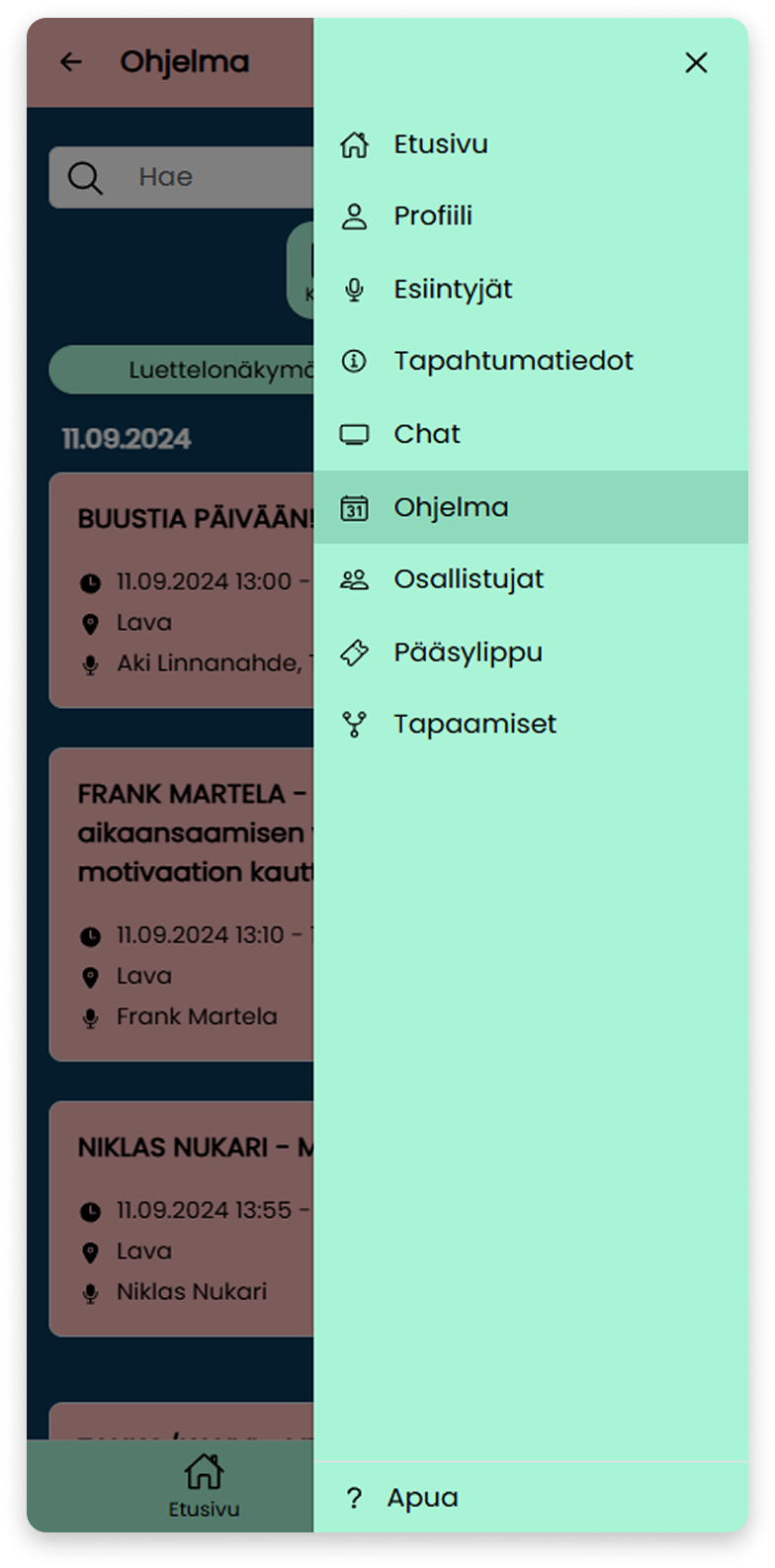Open Etusivu via the home icon
The image size is (775, 1568).
353,142
